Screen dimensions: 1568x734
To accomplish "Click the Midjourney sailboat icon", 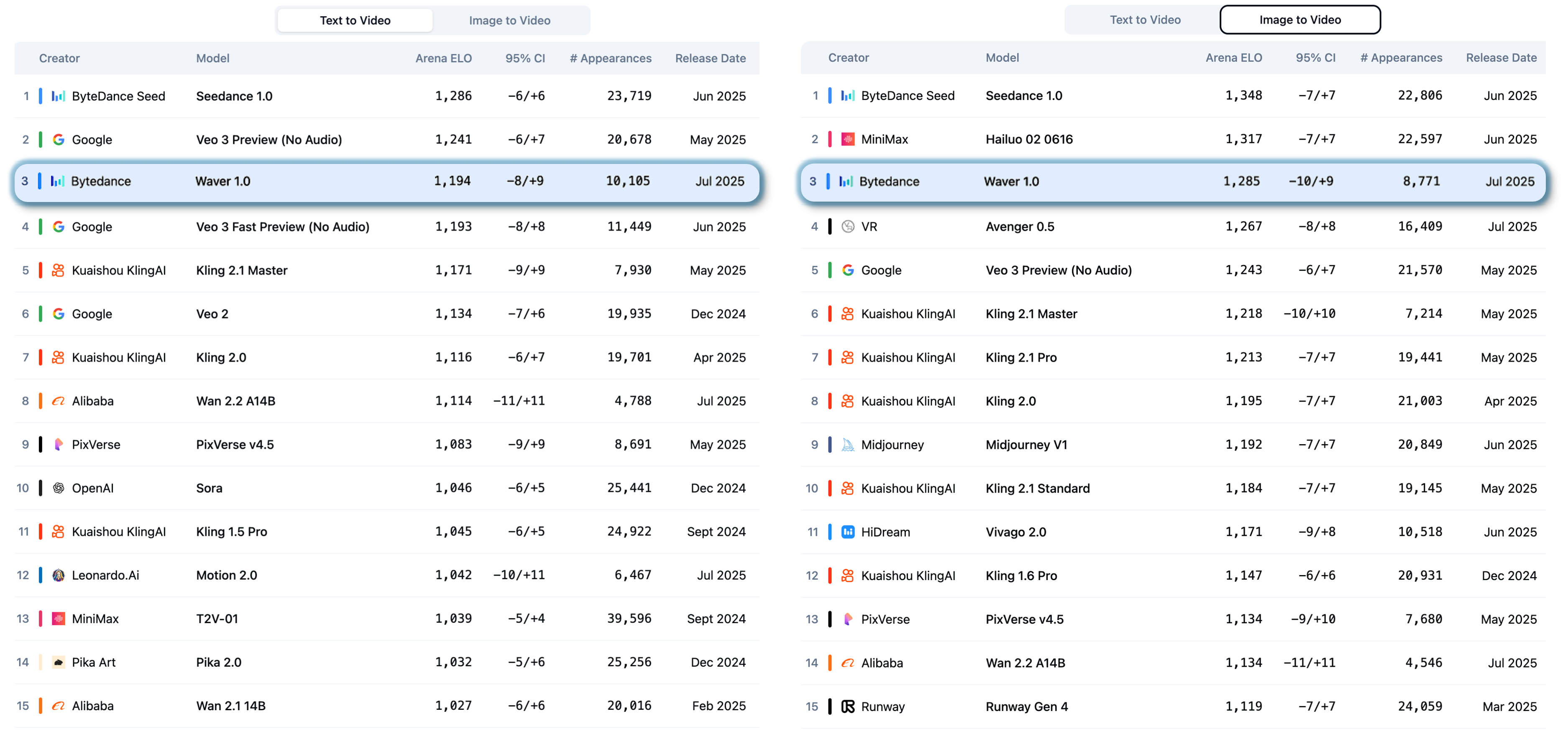I will 847,444.
